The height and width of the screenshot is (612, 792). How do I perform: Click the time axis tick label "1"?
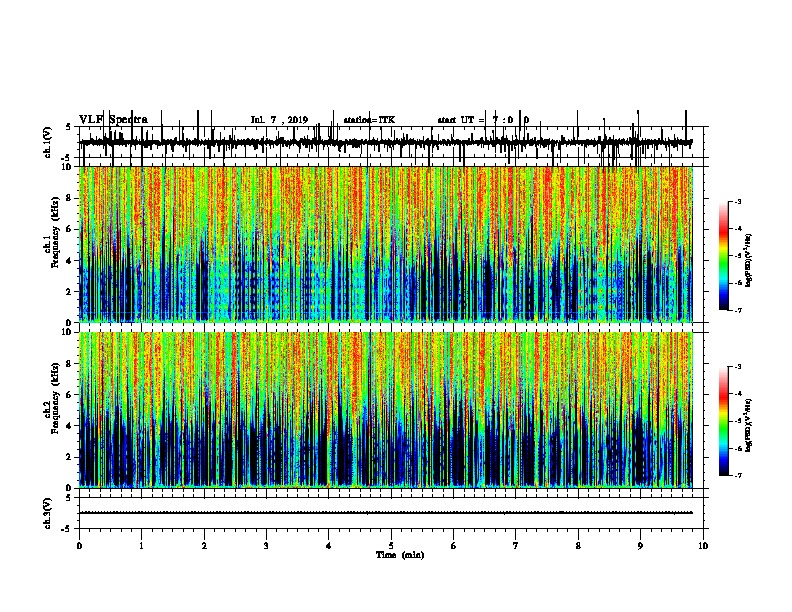click(141, 546)
